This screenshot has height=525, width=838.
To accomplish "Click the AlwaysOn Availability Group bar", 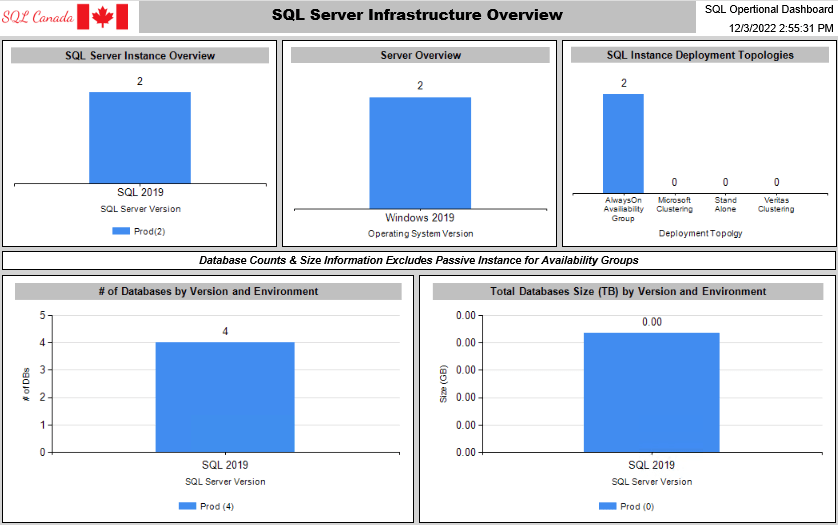I will click(623, 142).
